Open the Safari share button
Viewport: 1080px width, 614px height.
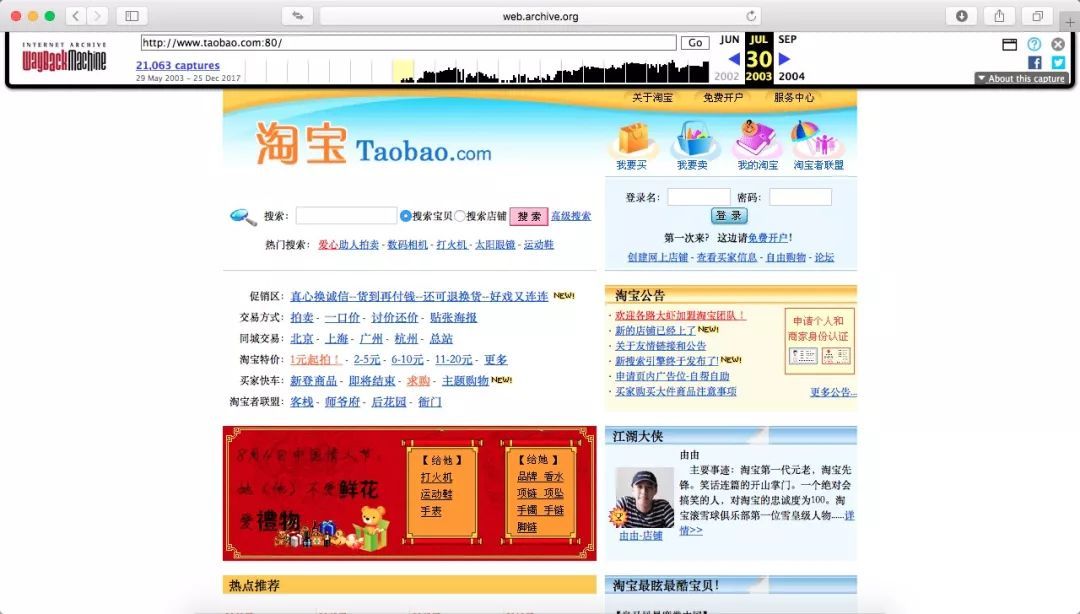click(x=999, y=16)
